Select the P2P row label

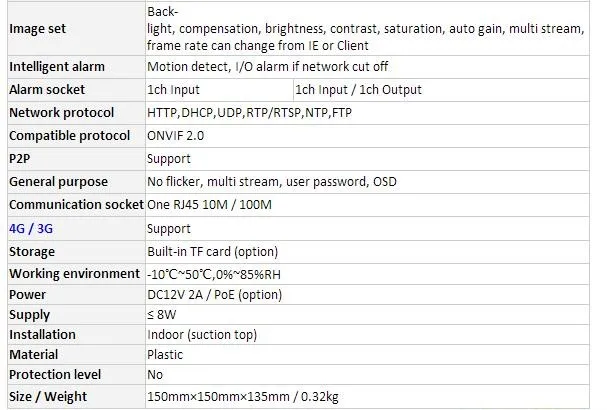19,159
